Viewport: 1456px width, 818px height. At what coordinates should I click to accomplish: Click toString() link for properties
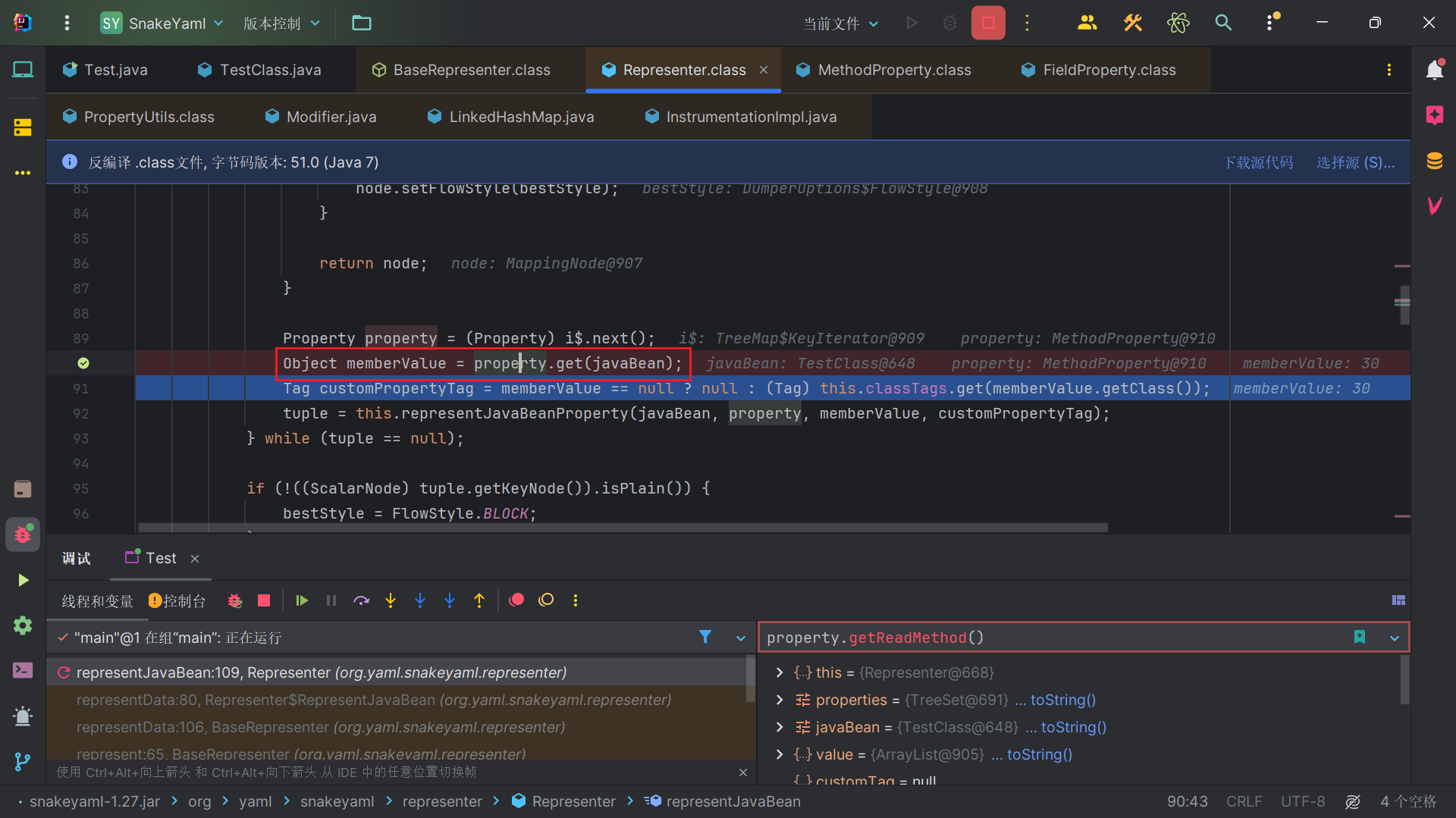click(1062, 700)
